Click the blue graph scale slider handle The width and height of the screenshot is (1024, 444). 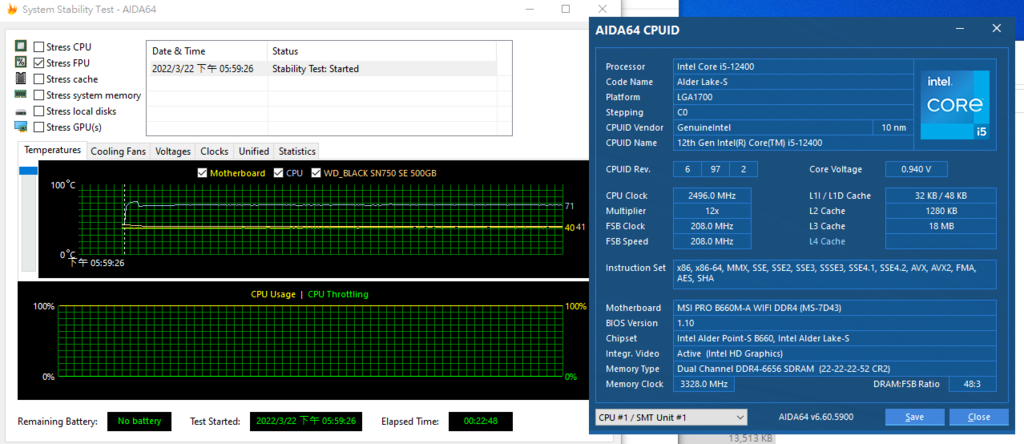29,171
